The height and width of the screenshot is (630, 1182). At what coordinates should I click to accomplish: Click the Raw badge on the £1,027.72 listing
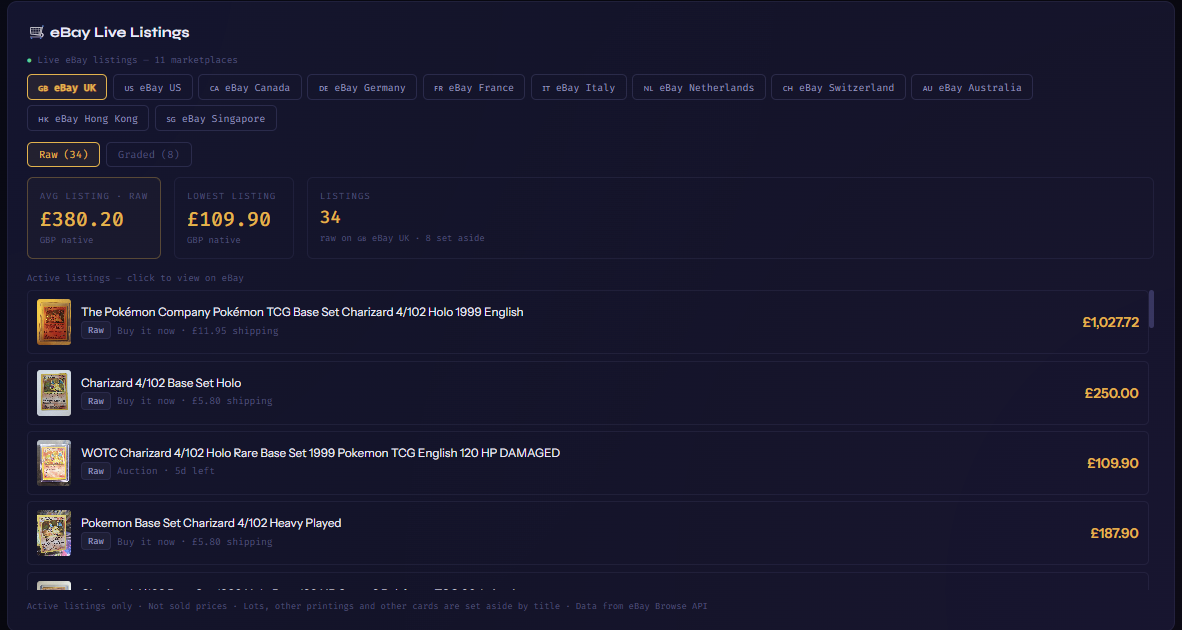96,330
